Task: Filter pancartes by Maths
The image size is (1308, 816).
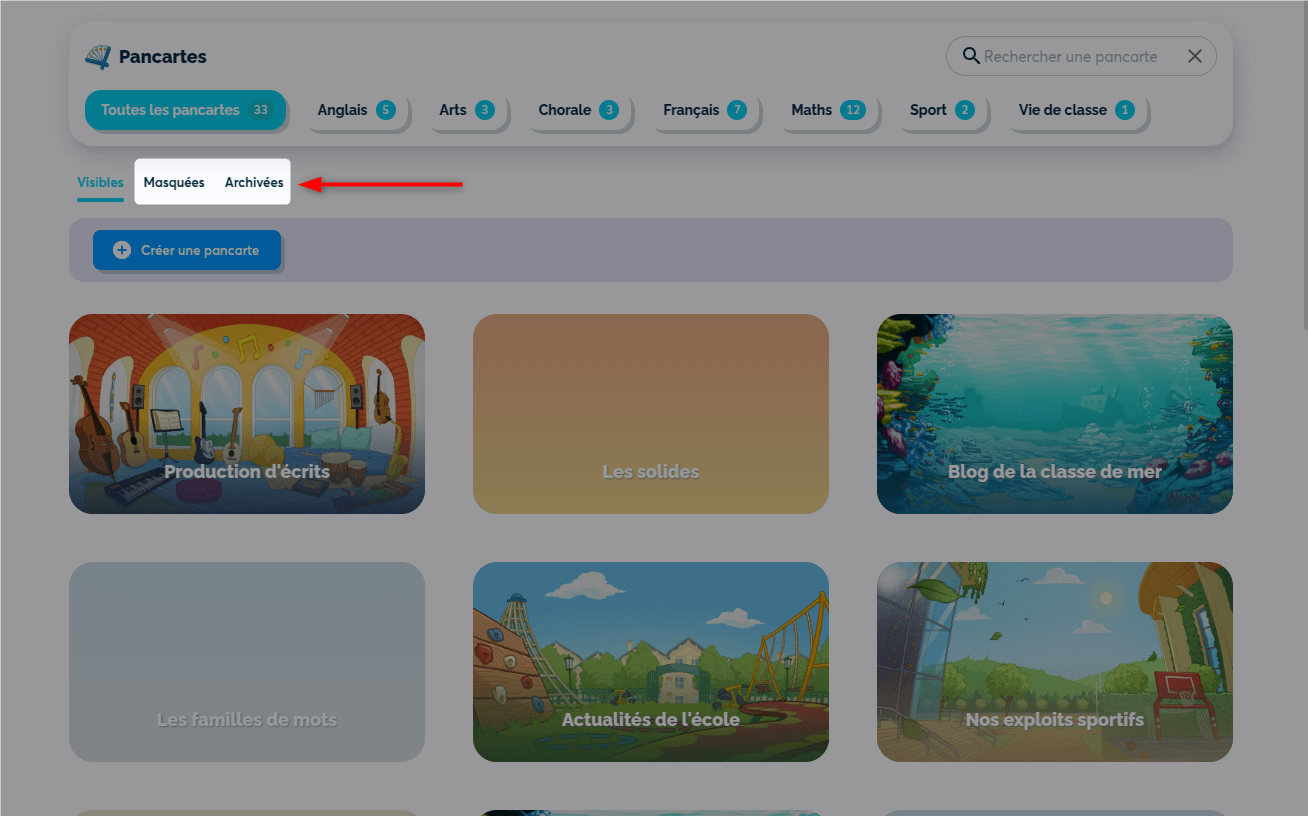Action: click(827, 110)
